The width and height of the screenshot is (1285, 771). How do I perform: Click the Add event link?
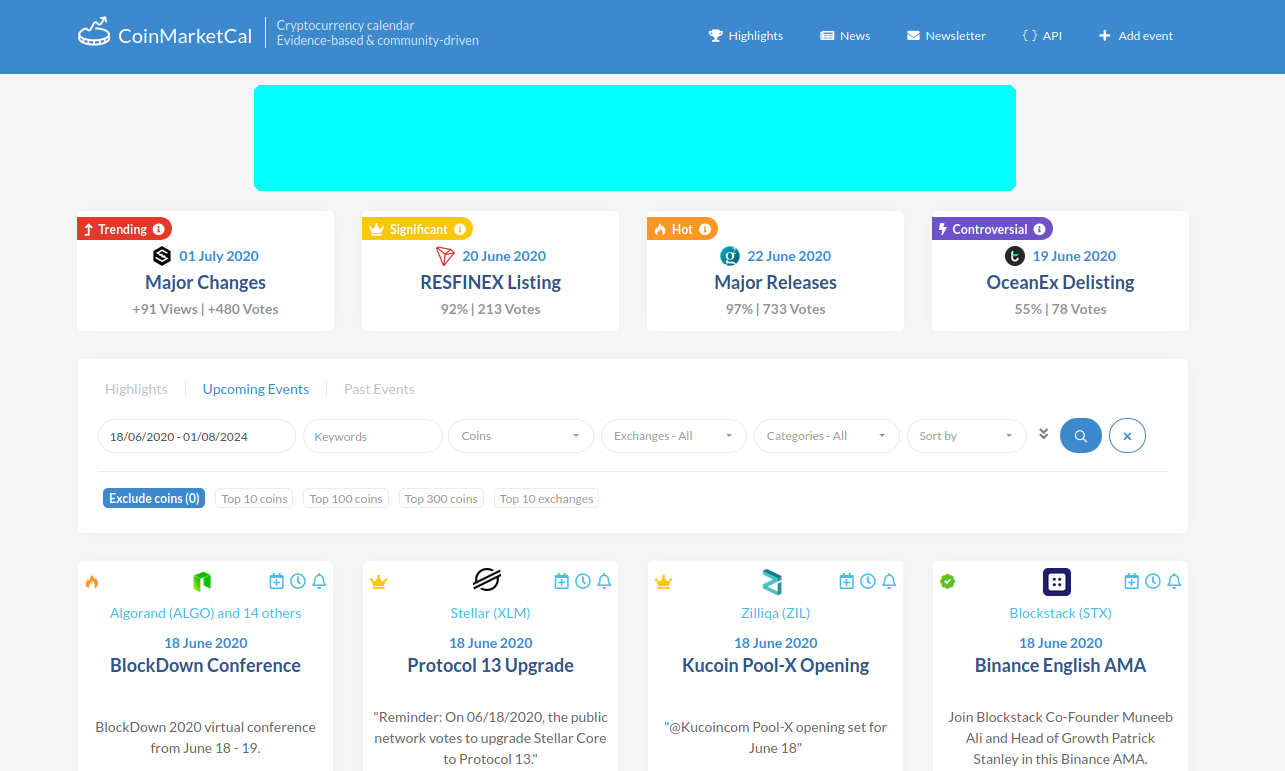point(1135,35)
